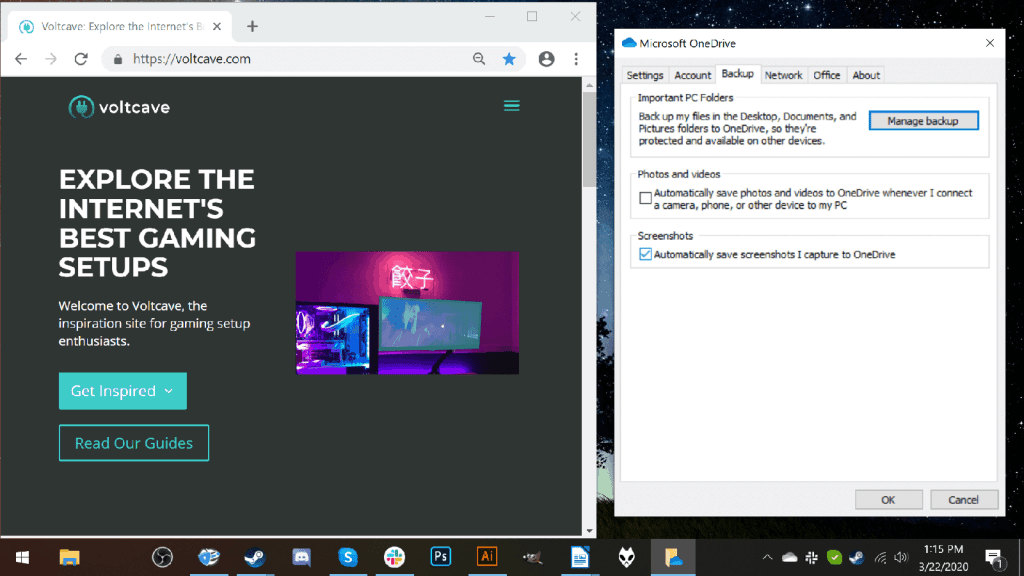Enable automatic photos and videos saving
Screen dimensions: 1024x576
(645, 198)
